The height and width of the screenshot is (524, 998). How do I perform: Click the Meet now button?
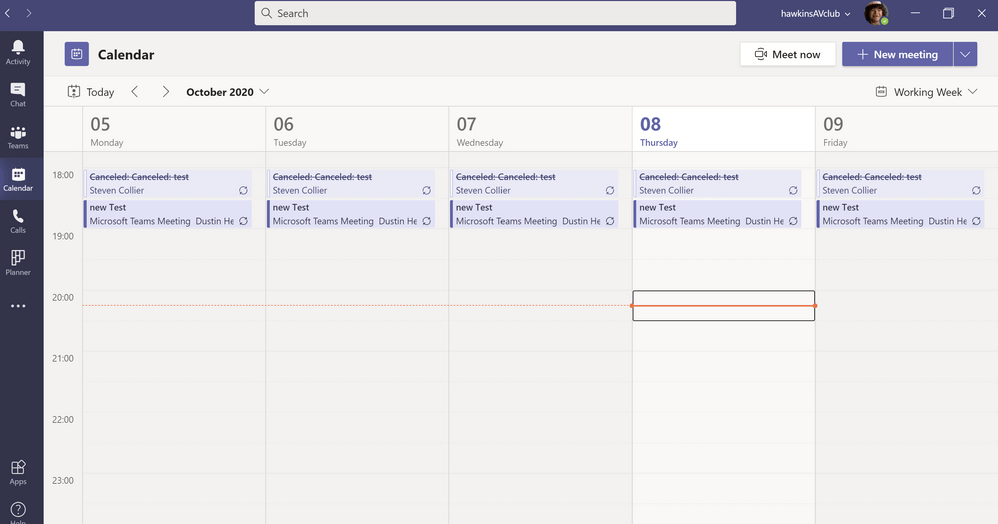pyautogui.click(x=787, y=54)
